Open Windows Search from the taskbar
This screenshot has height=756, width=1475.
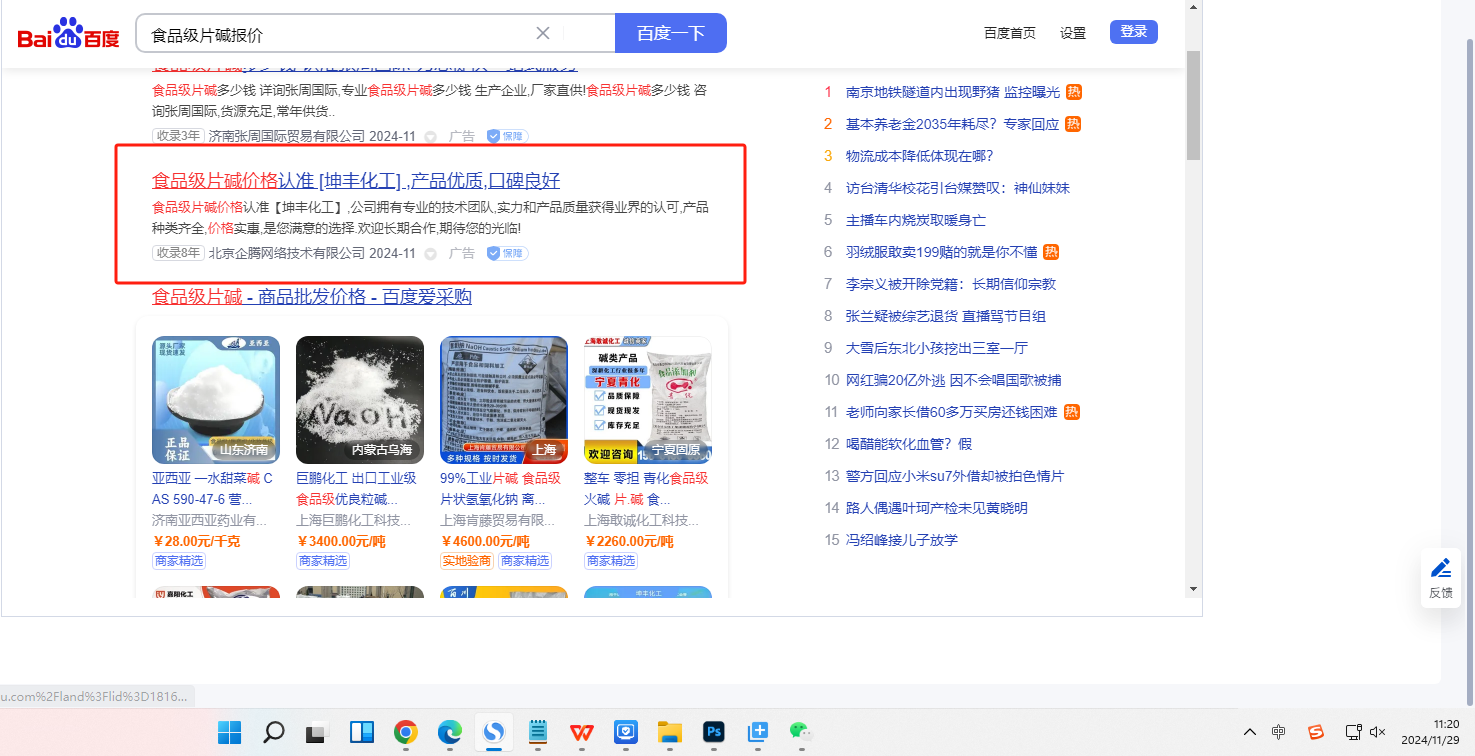pyautogui.click(x=273, y=732)
